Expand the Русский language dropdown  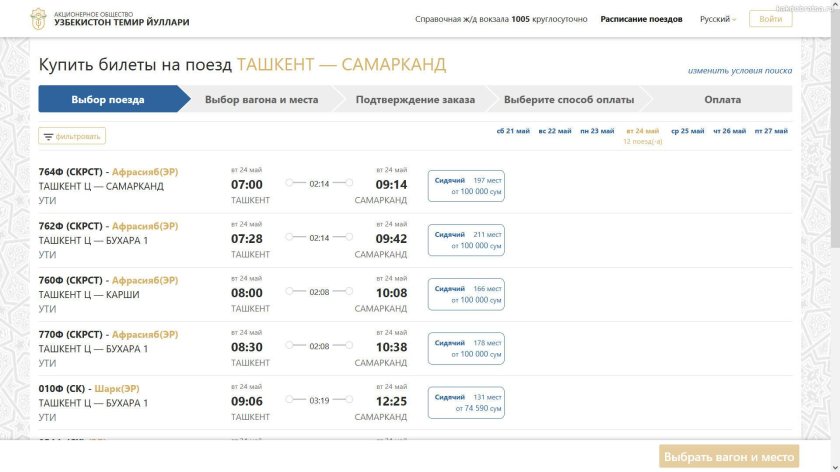(x=717, y=19)
